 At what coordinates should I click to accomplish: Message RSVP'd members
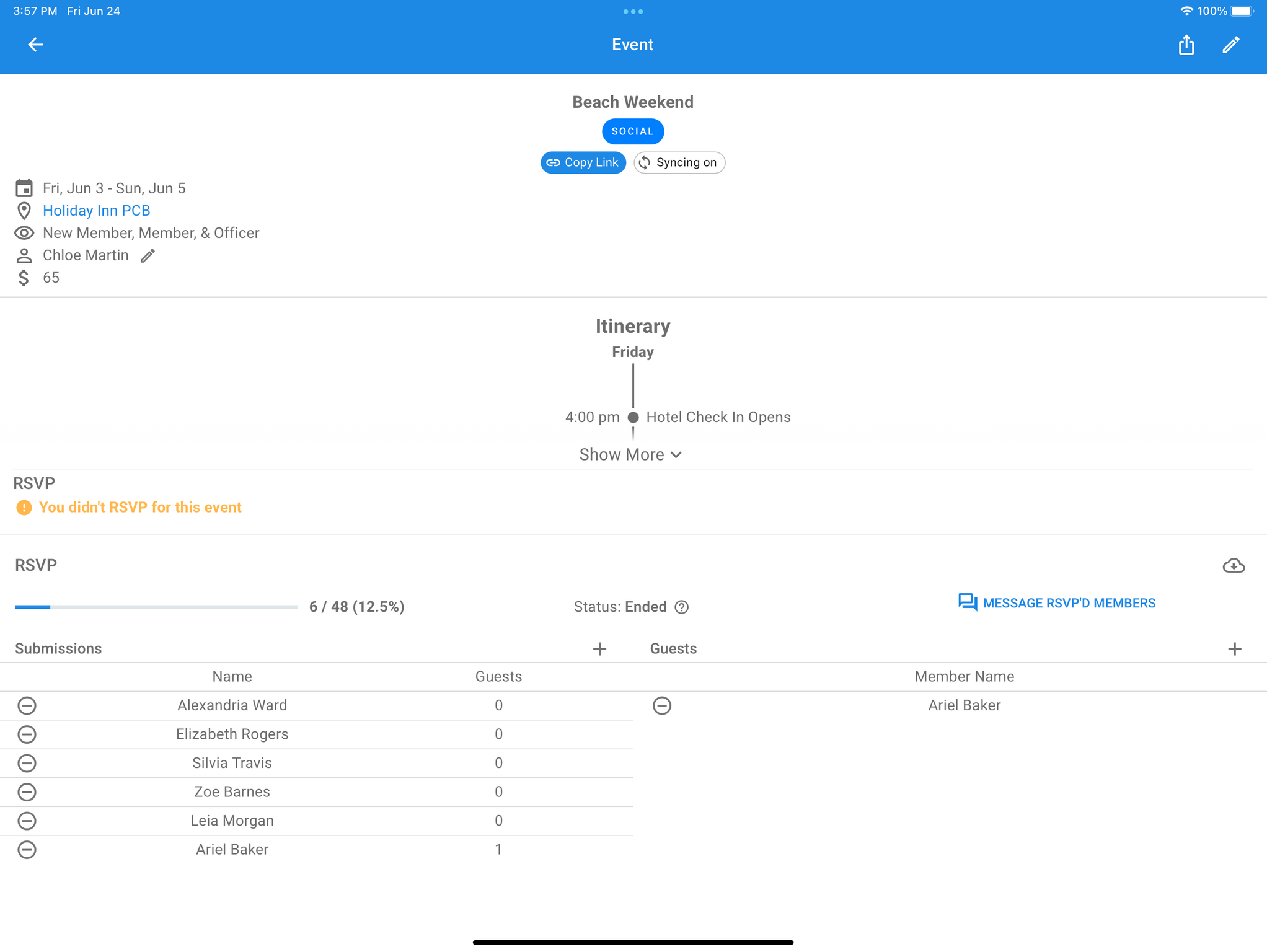point(1056,603)
